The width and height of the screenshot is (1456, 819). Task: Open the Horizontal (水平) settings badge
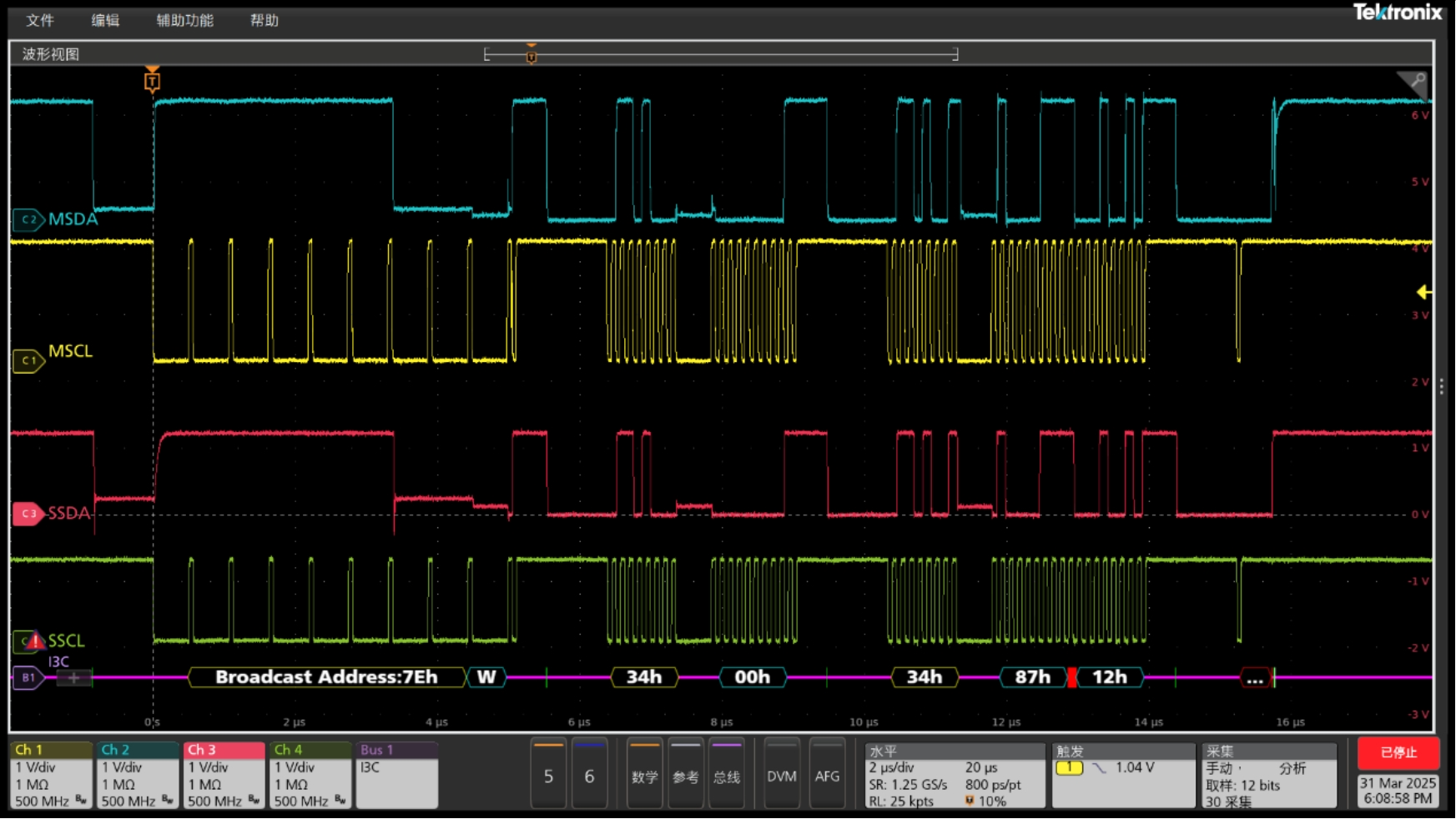coord(955,776)
